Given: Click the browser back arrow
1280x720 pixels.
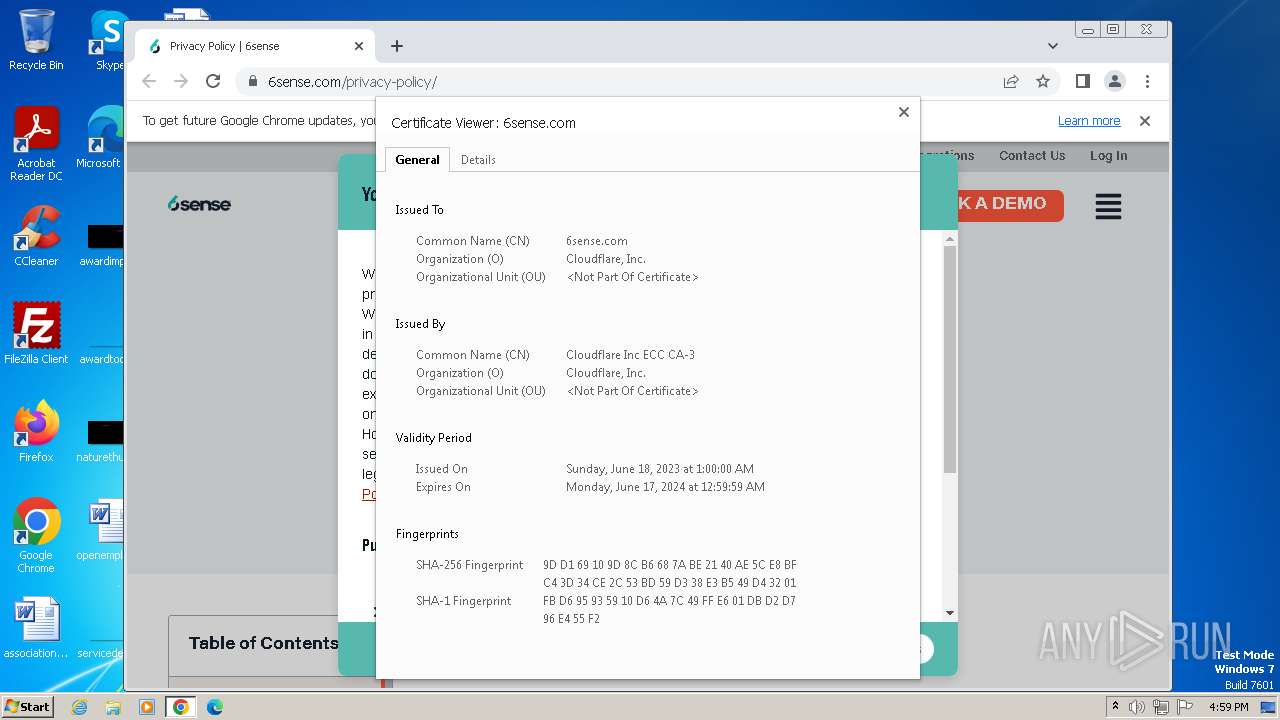Looking at the screenshot, I should pos(149,81).
